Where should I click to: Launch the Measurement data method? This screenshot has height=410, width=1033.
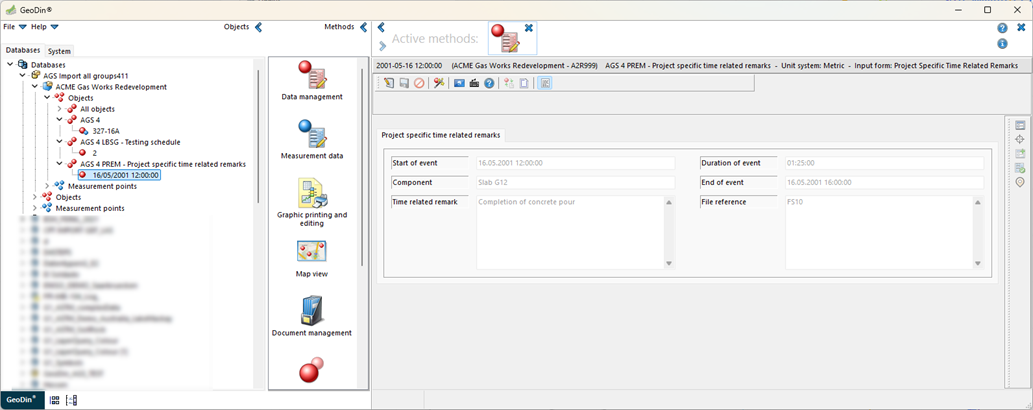click(311, 138)
